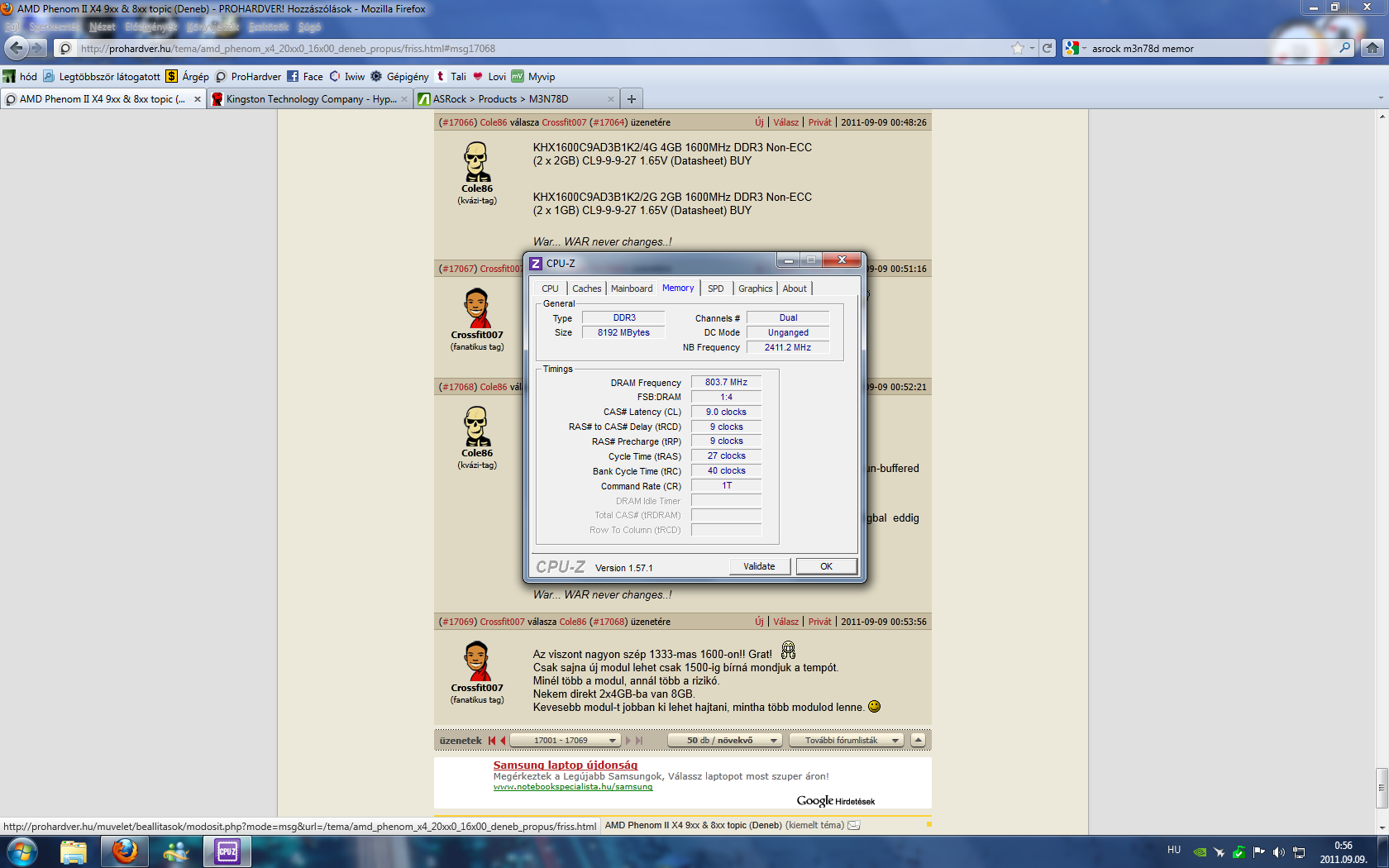Open Cole86 skull avatar on post 17066
Image resolution: width=1389 pixels, height=868 pixels.
click(x=477, y=161)
